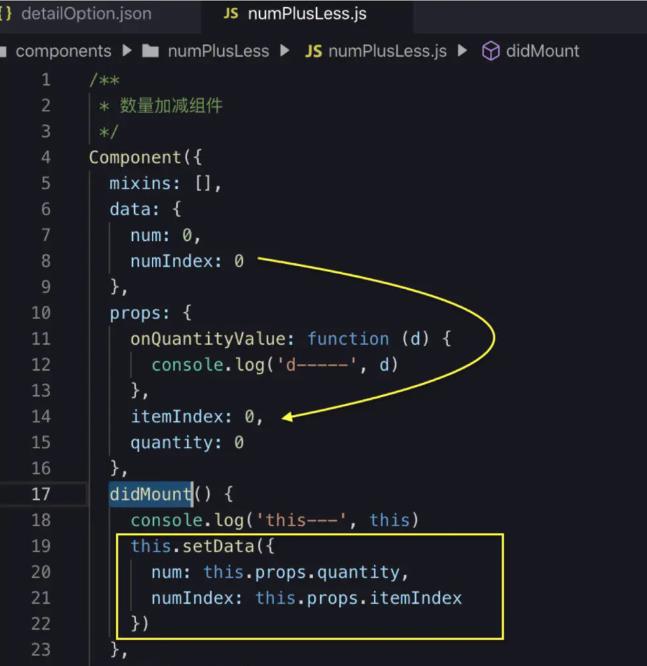Image resolution: width=647 pixels, height=666 pixels.
Task: Click console.log('this---', this) statement
Action: [x=274, y=521]
